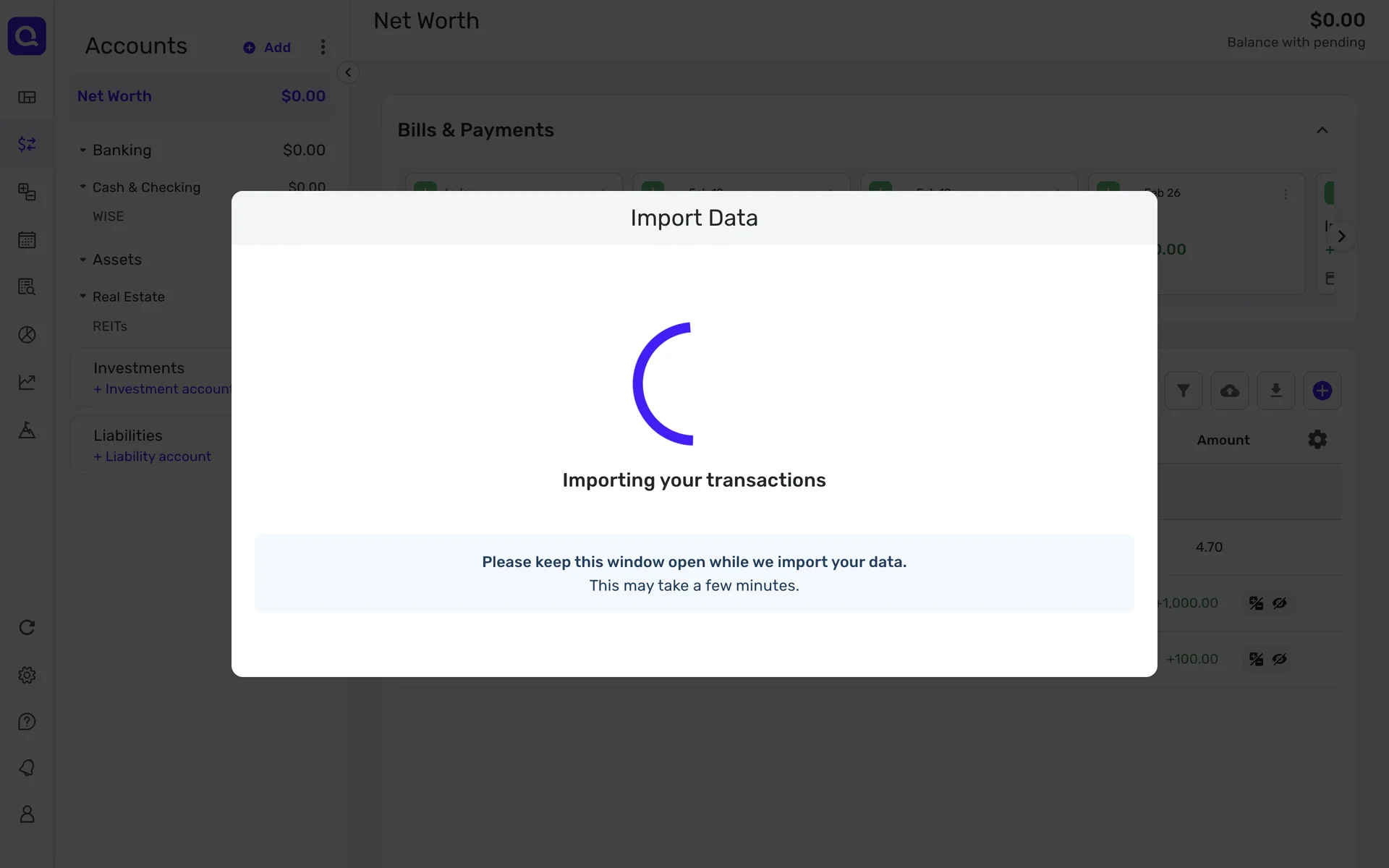
Task: Open the pie chart reports icon
Action: point(27,335)
